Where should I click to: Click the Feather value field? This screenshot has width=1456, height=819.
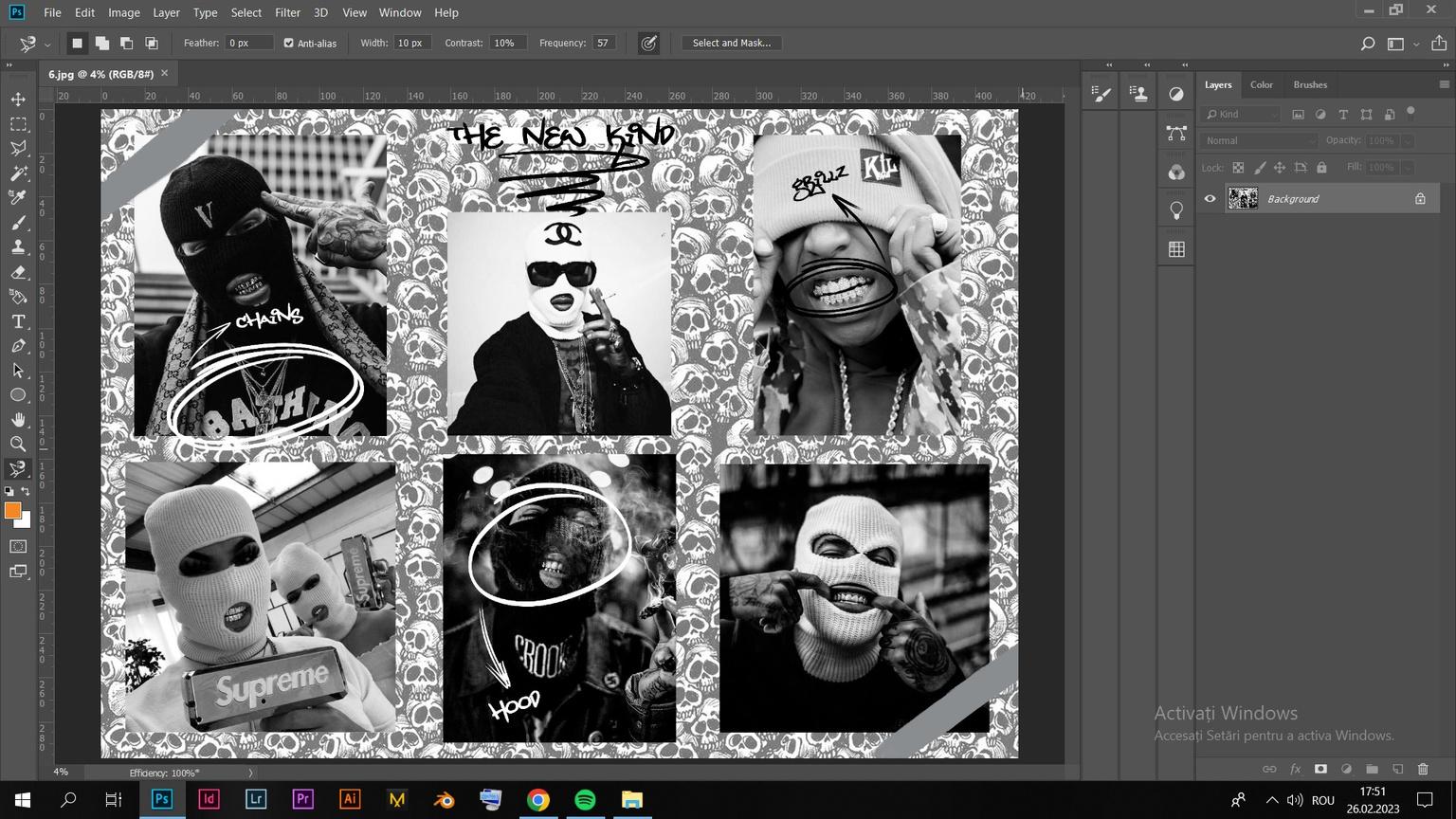[x=249, y=43]
